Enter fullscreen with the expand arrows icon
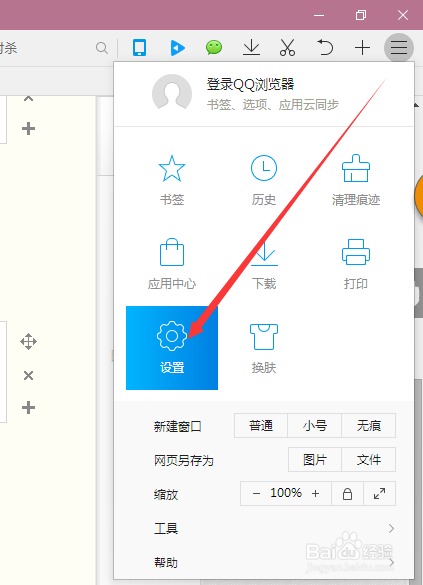 379,494
